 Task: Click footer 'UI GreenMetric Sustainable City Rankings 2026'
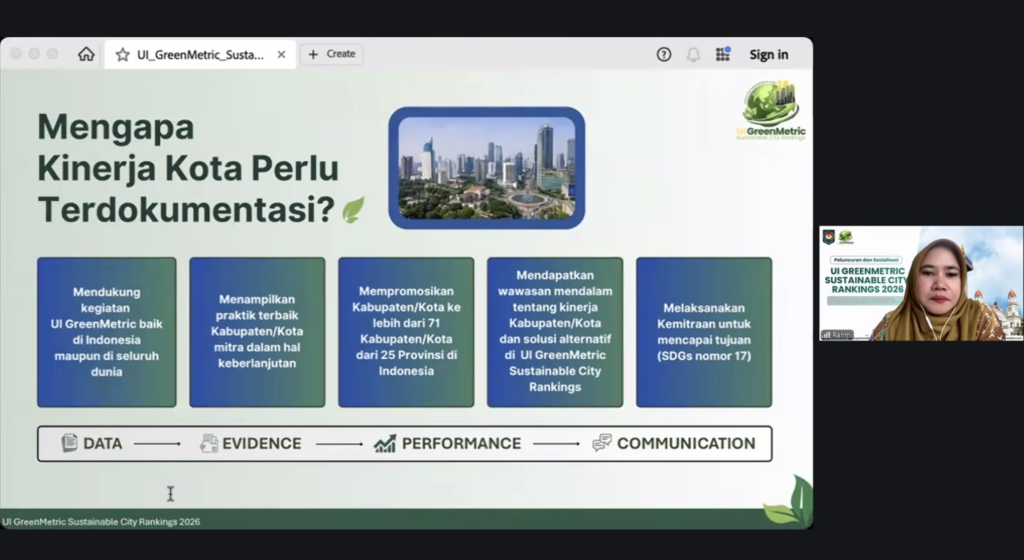[x=101, y=521]
